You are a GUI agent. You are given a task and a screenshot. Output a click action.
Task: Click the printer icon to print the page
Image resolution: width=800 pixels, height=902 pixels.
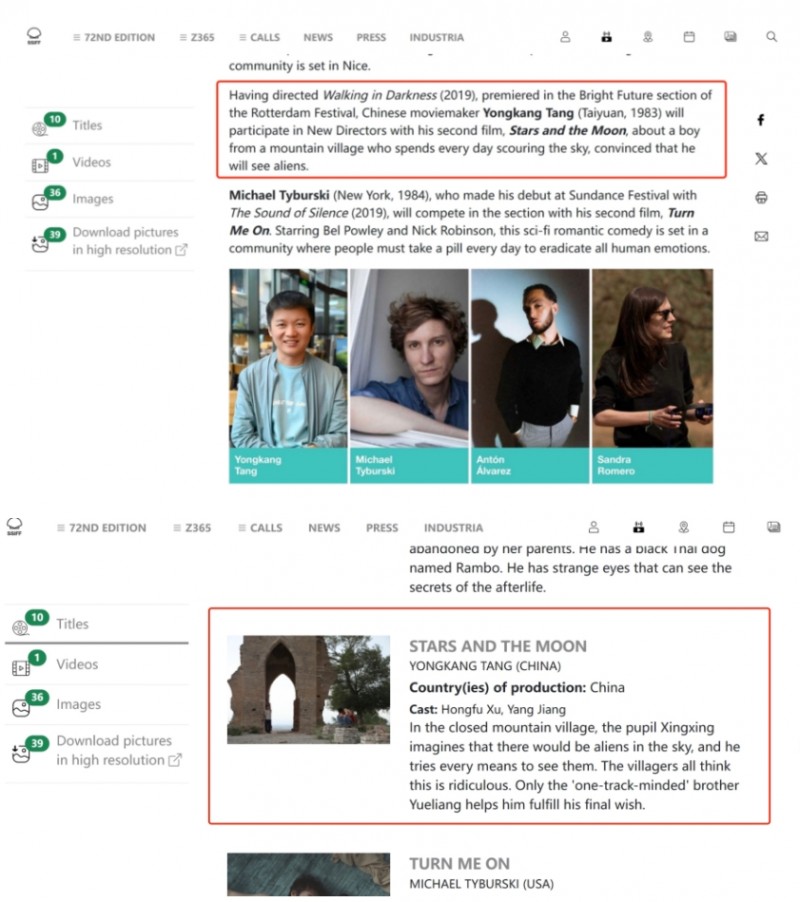(761, 198)
